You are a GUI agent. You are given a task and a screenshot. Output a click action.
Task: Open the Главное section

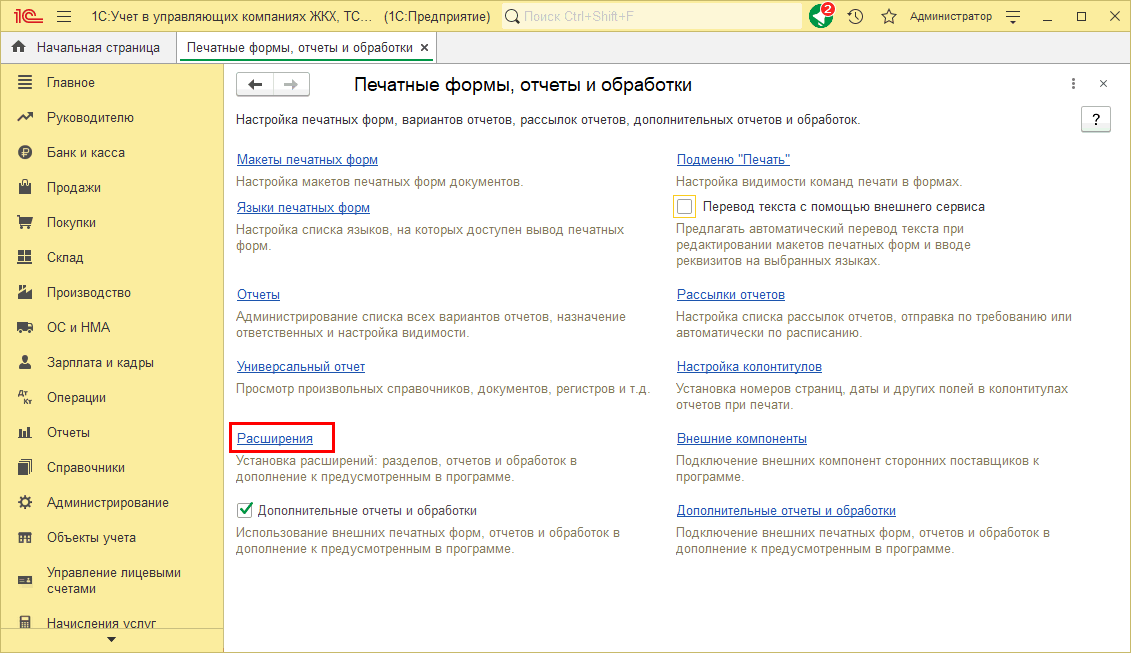pyautogui.click(x=71, y=82)
